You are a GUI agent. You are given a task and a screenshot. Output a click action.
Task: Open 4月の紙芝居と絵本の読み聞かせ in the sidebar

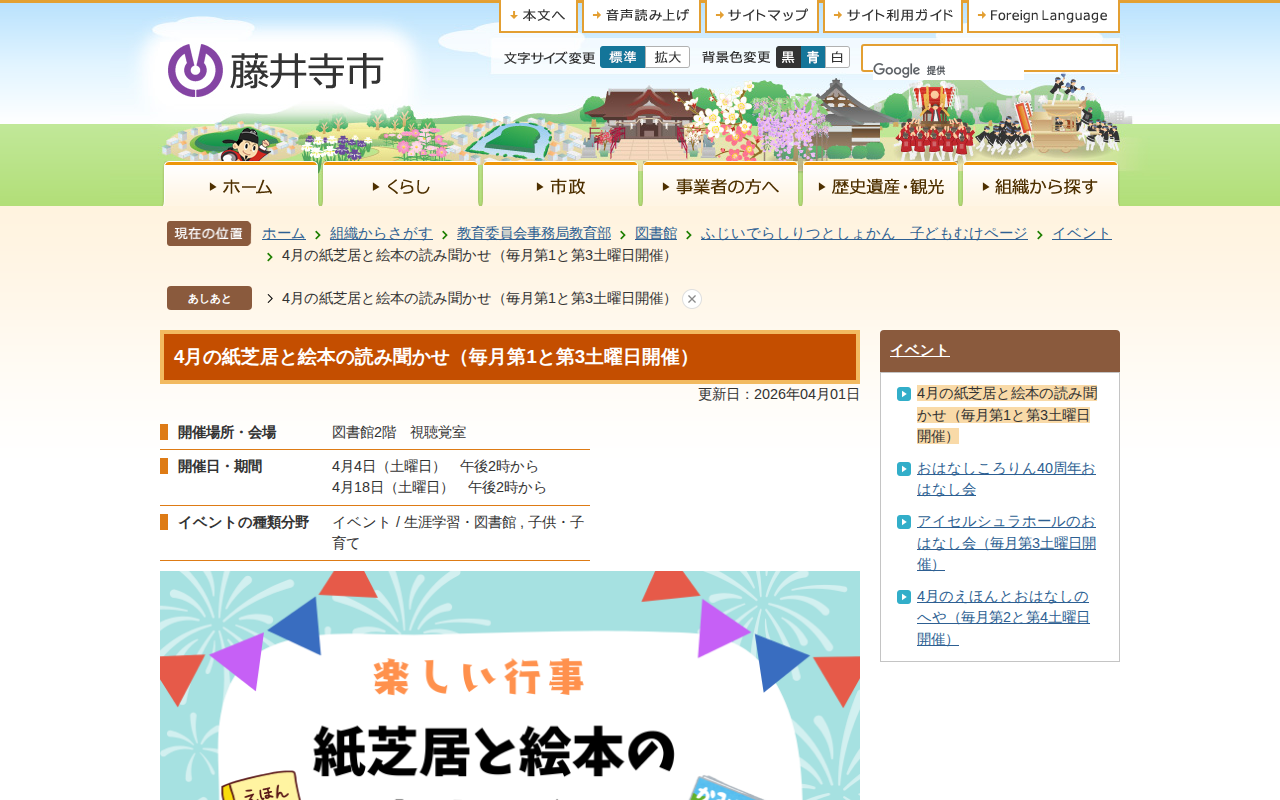[1007, 414]
